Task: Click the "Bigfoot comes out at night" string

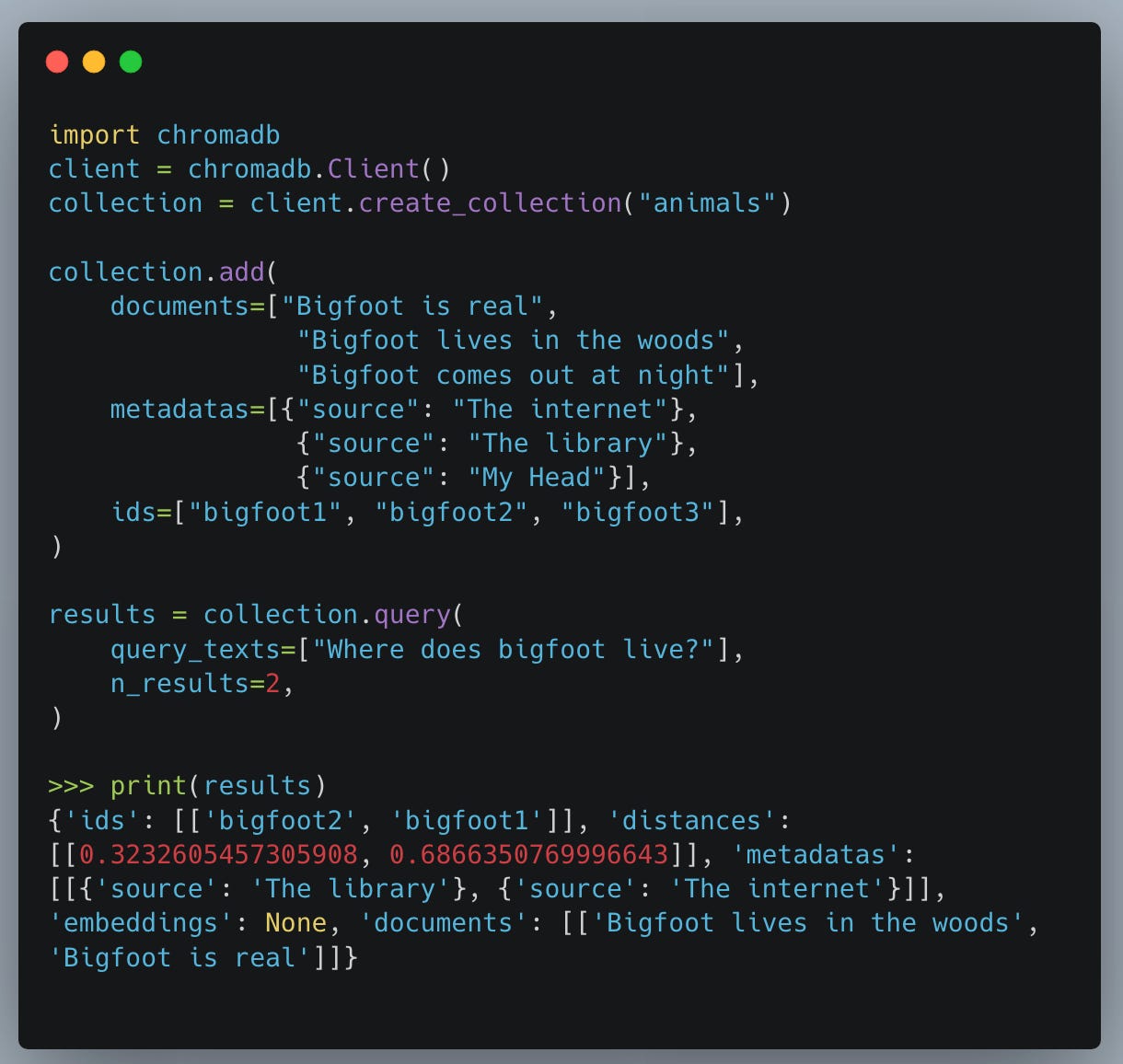Action: (514, 376)
